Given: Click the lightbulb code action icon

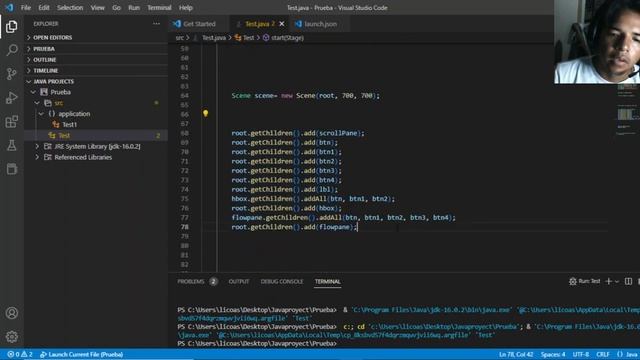Looking at the screenshot, I should click(205, 113).
